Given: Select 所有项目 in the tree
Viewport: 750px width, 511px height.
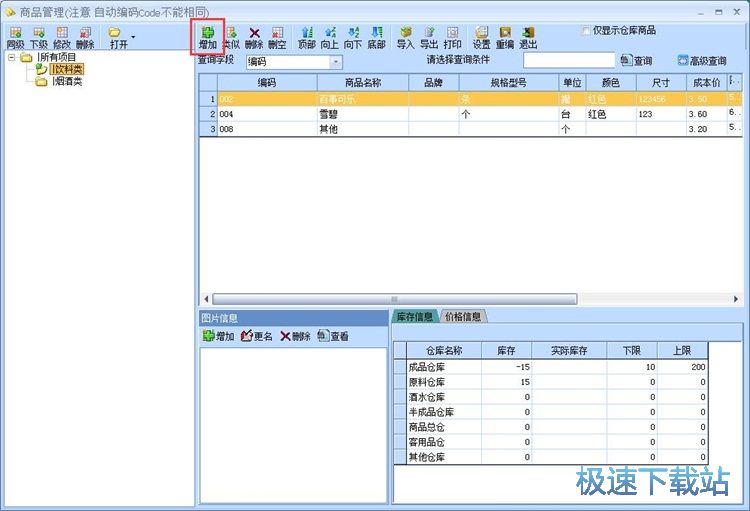Looking at the screenshot, I should point(57,57).
